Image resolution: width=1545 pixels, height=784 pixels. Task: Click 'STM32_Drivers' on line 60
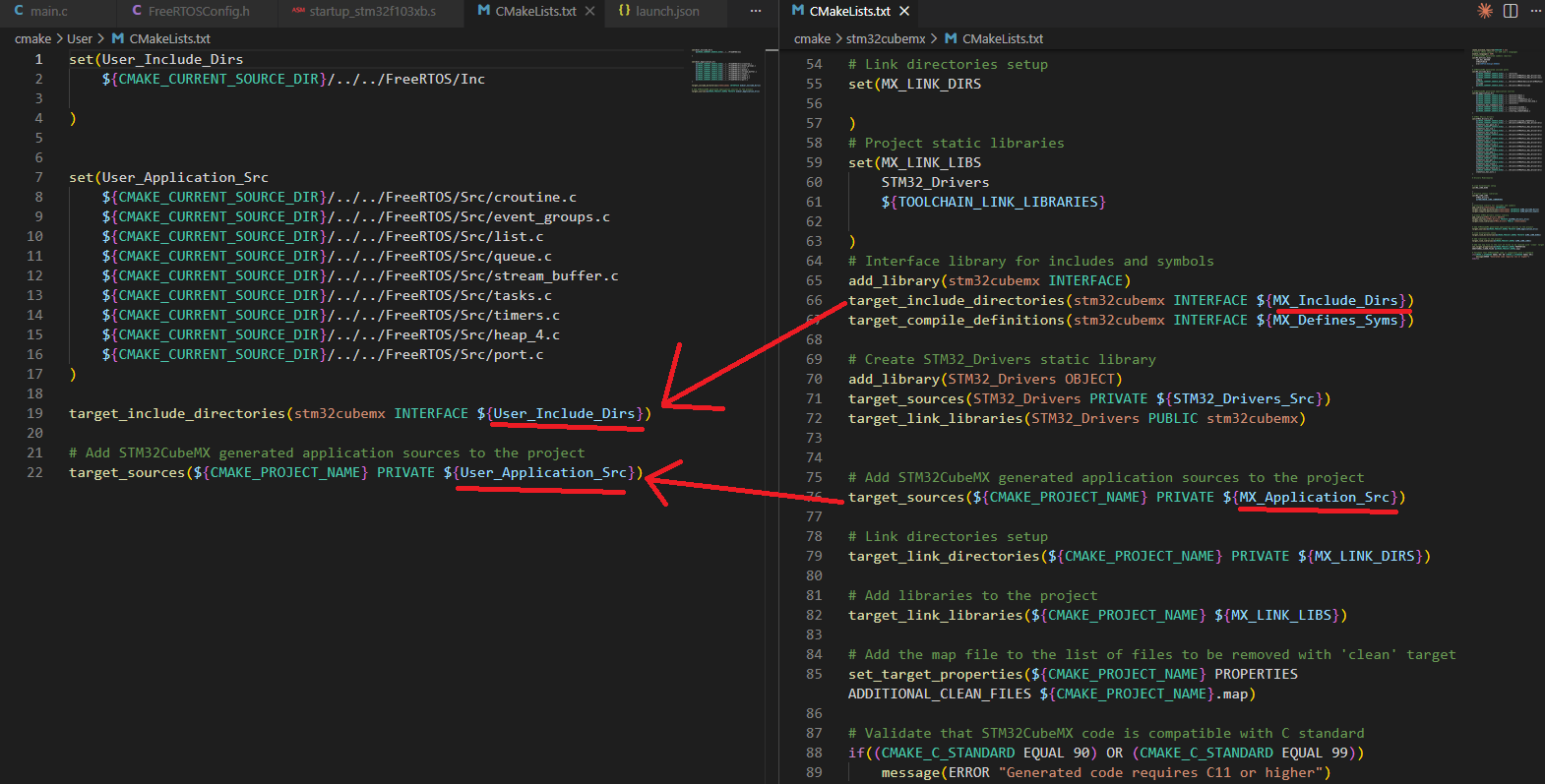coord(935,182)
